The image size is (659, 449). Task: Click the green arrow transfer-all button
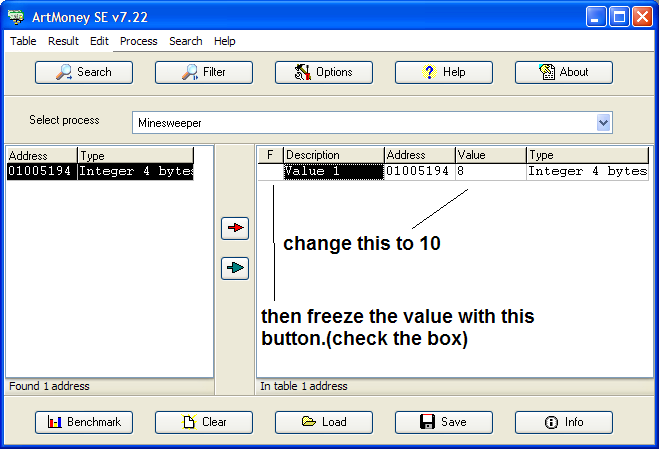click(x=235, y=268)
